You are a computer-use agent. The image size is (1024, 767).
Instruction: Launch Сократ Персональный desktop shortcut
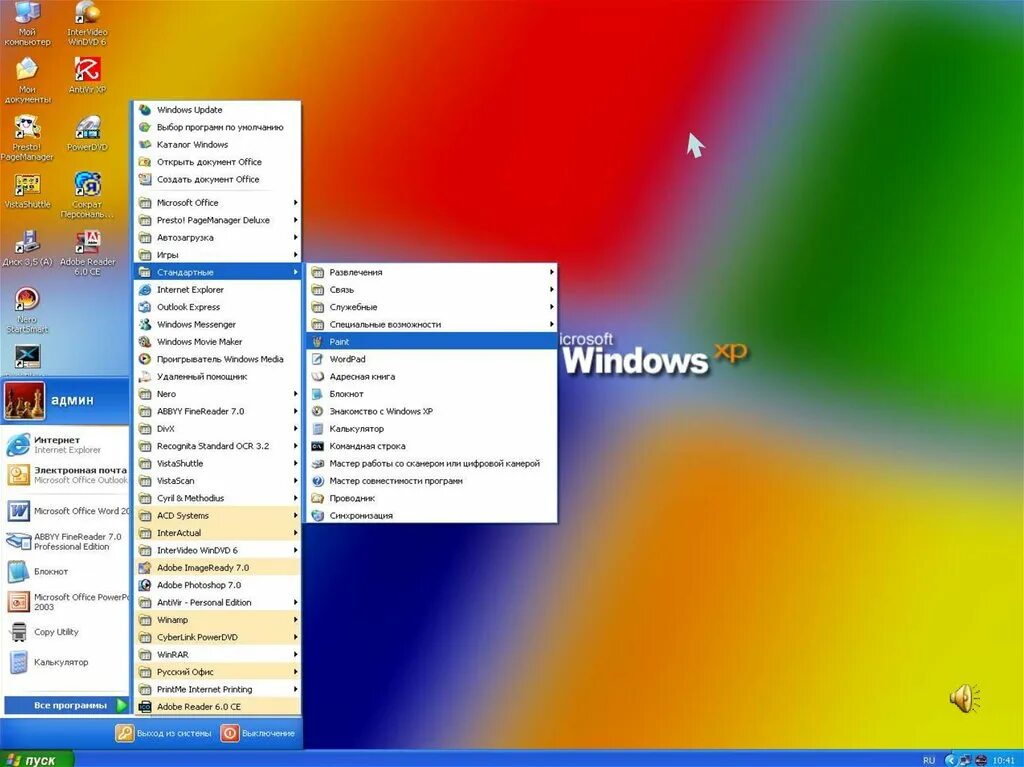coord(87,195)
